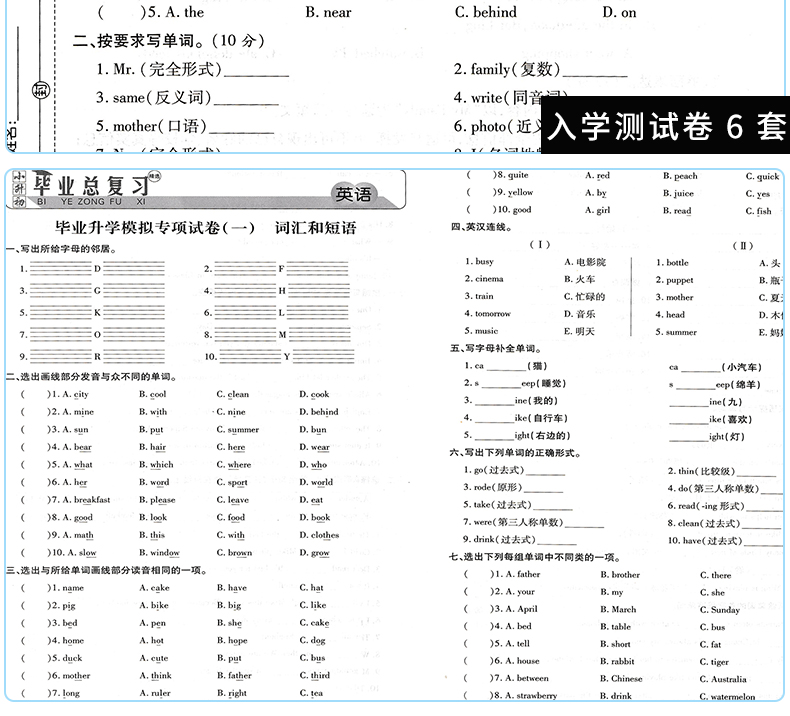Click the blank after 1. go(过去式)
Image resolution: width=790 pixels, height=716 pixels.
(x=545, y=471)
